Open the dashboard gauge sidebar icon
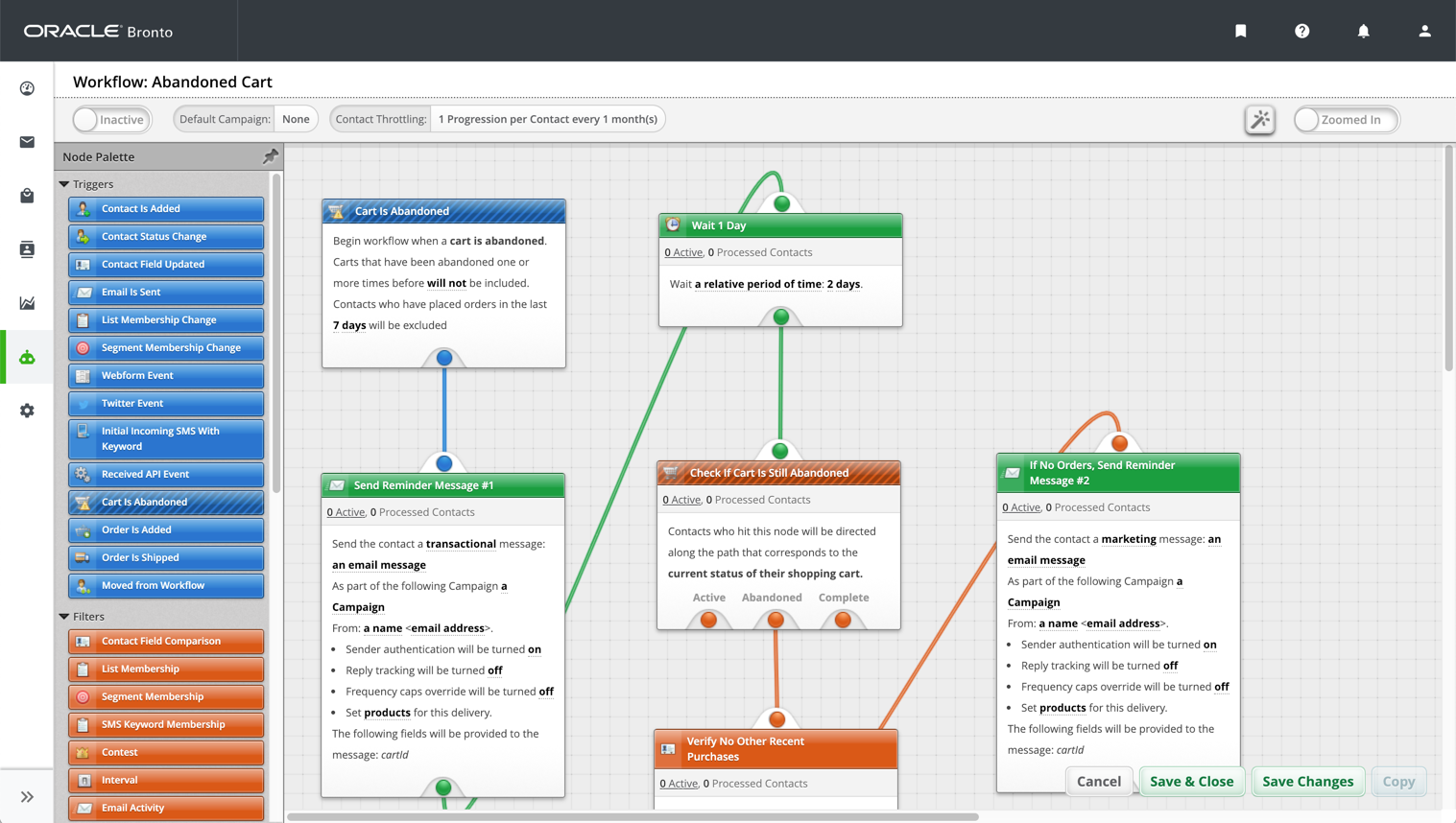 [27, 88]
